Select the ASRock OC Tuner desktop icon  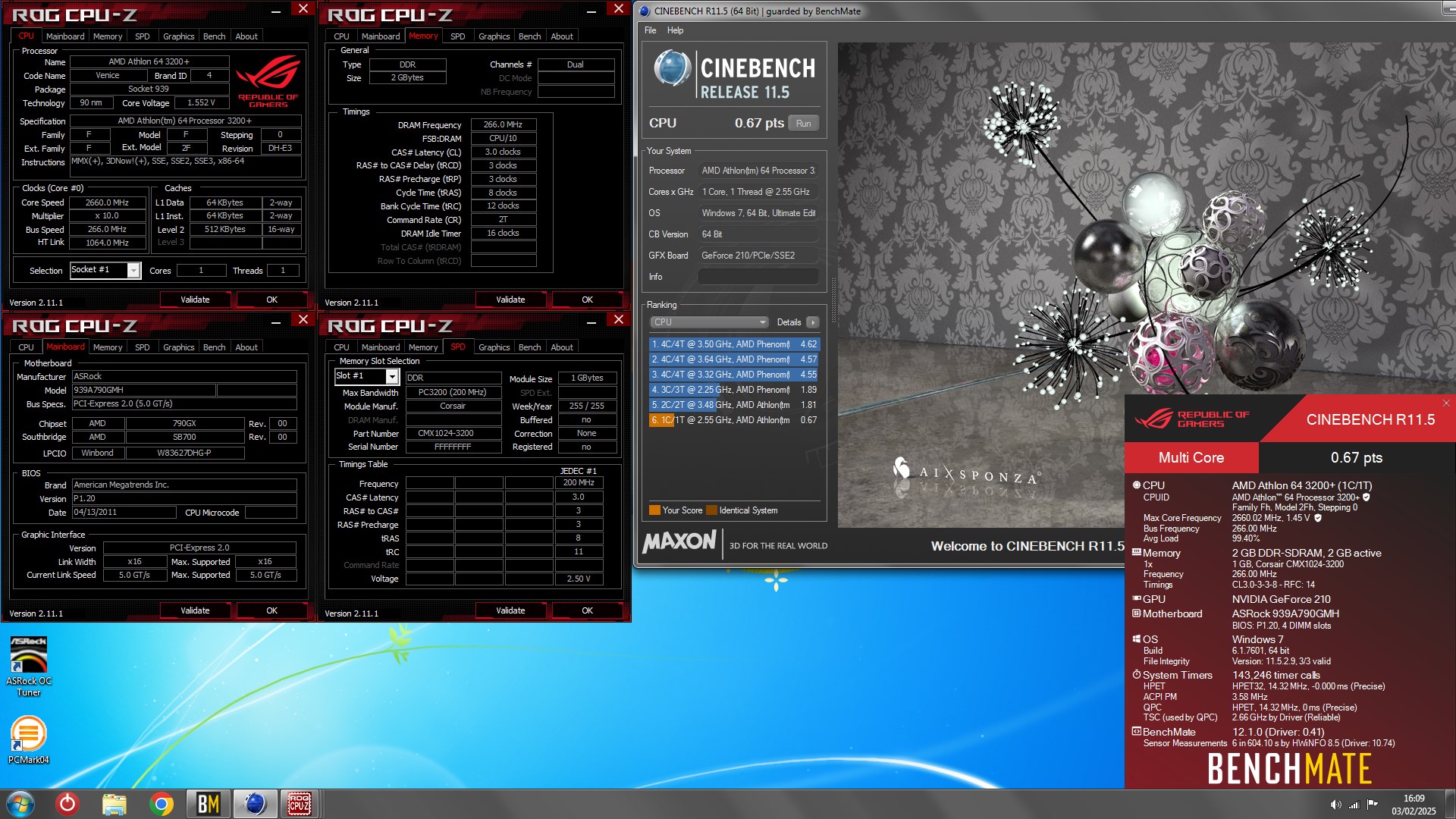click(x=29, y=667)
